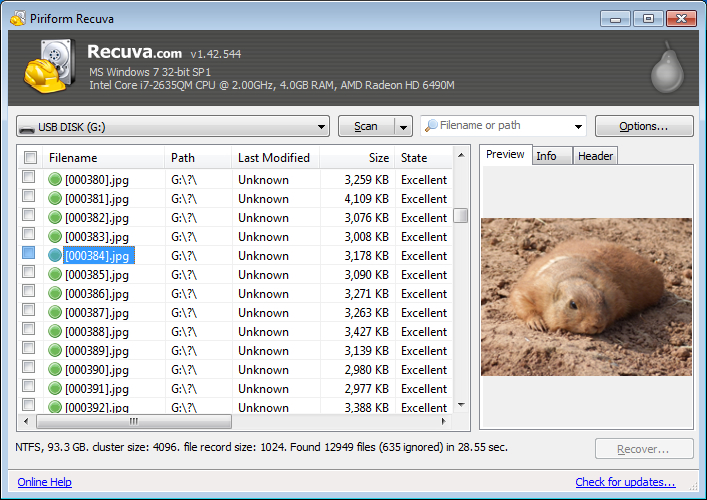Tick the checkbox for [000381].jpg

29,199
